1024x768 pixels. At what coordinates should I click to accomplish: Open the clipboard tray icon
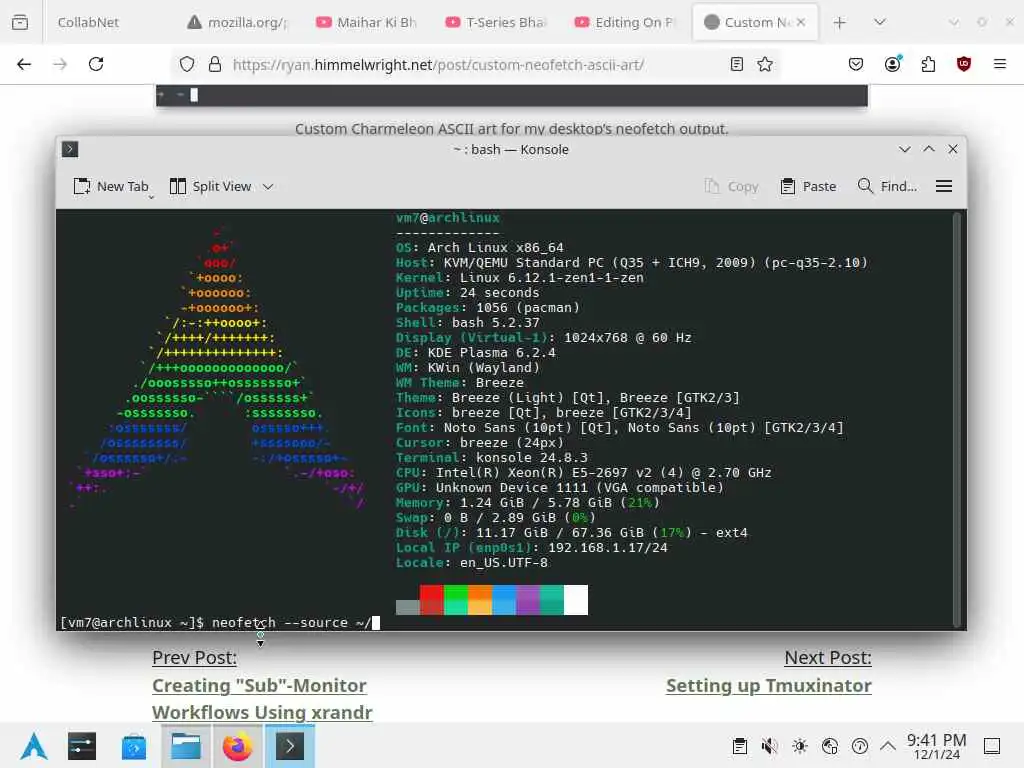tap(740, 746)
